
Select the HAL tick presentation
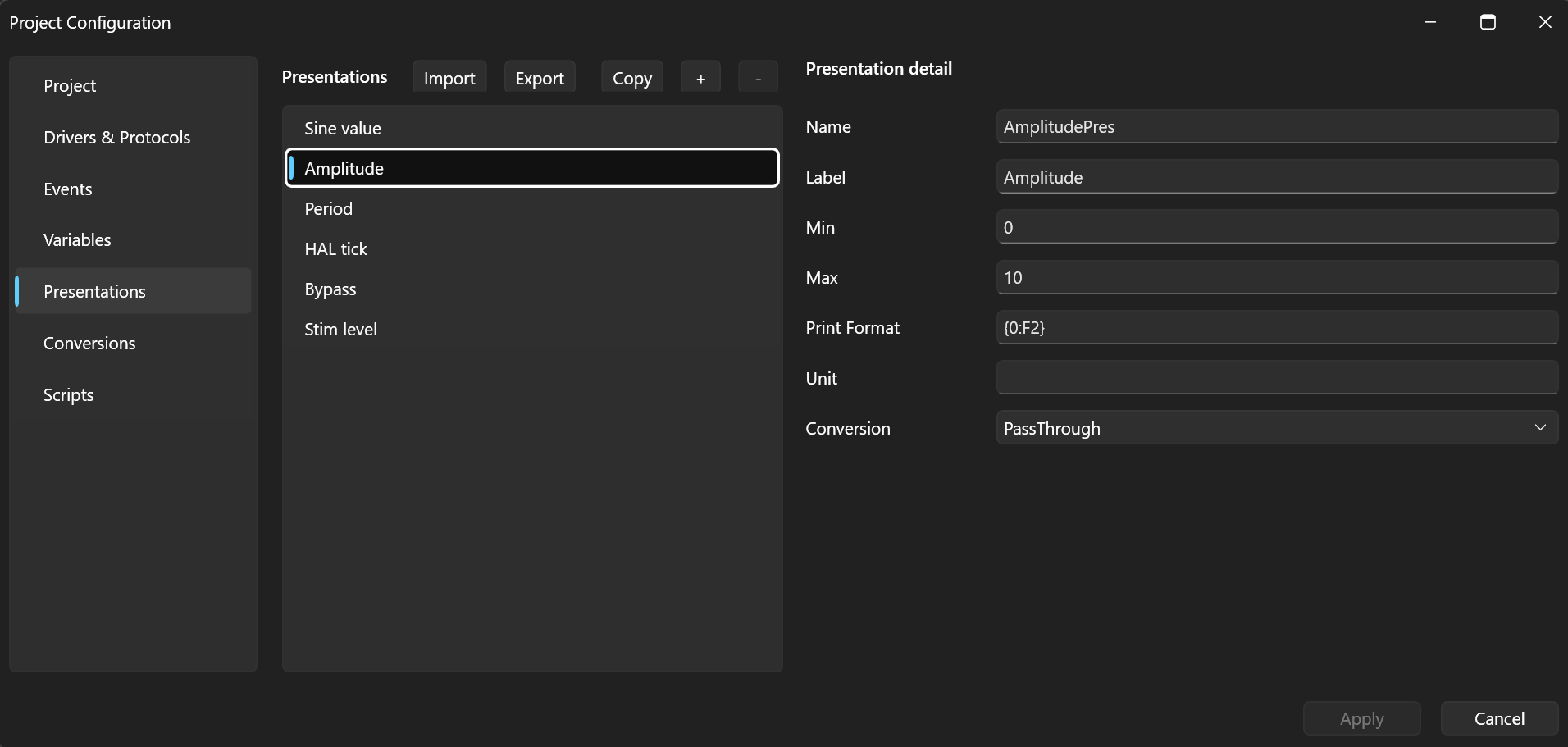point(532,248)
